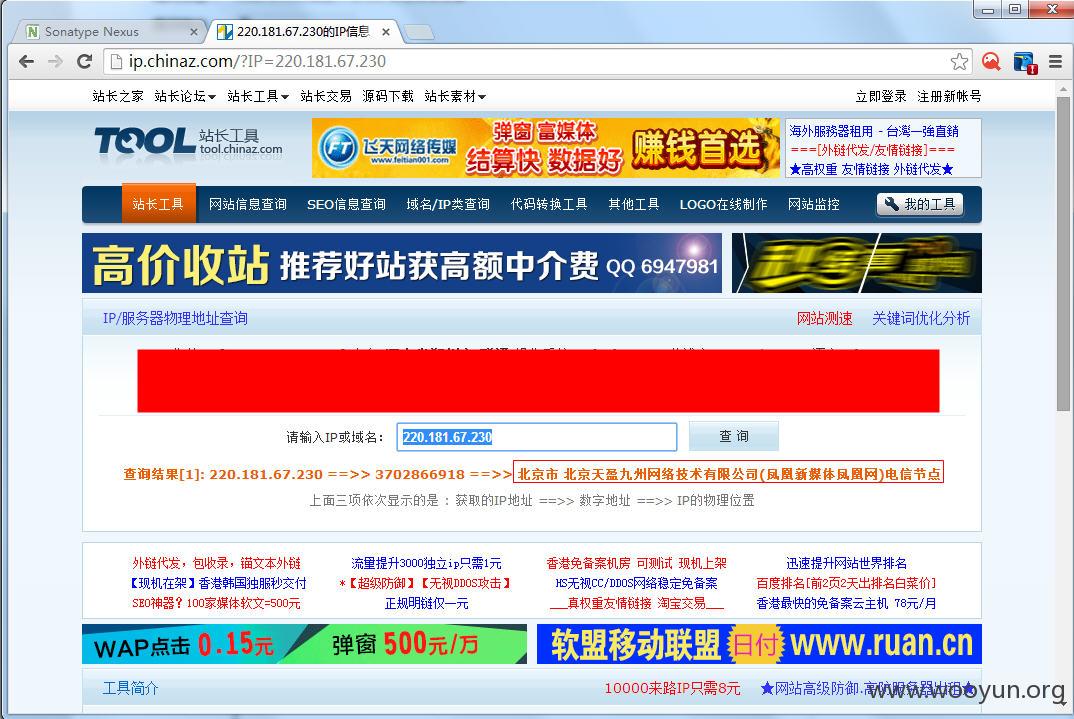Screen dimensions: 1074x719
Task: Click the 飞天网络传媒 banner ad
Action: click(545, 148)
